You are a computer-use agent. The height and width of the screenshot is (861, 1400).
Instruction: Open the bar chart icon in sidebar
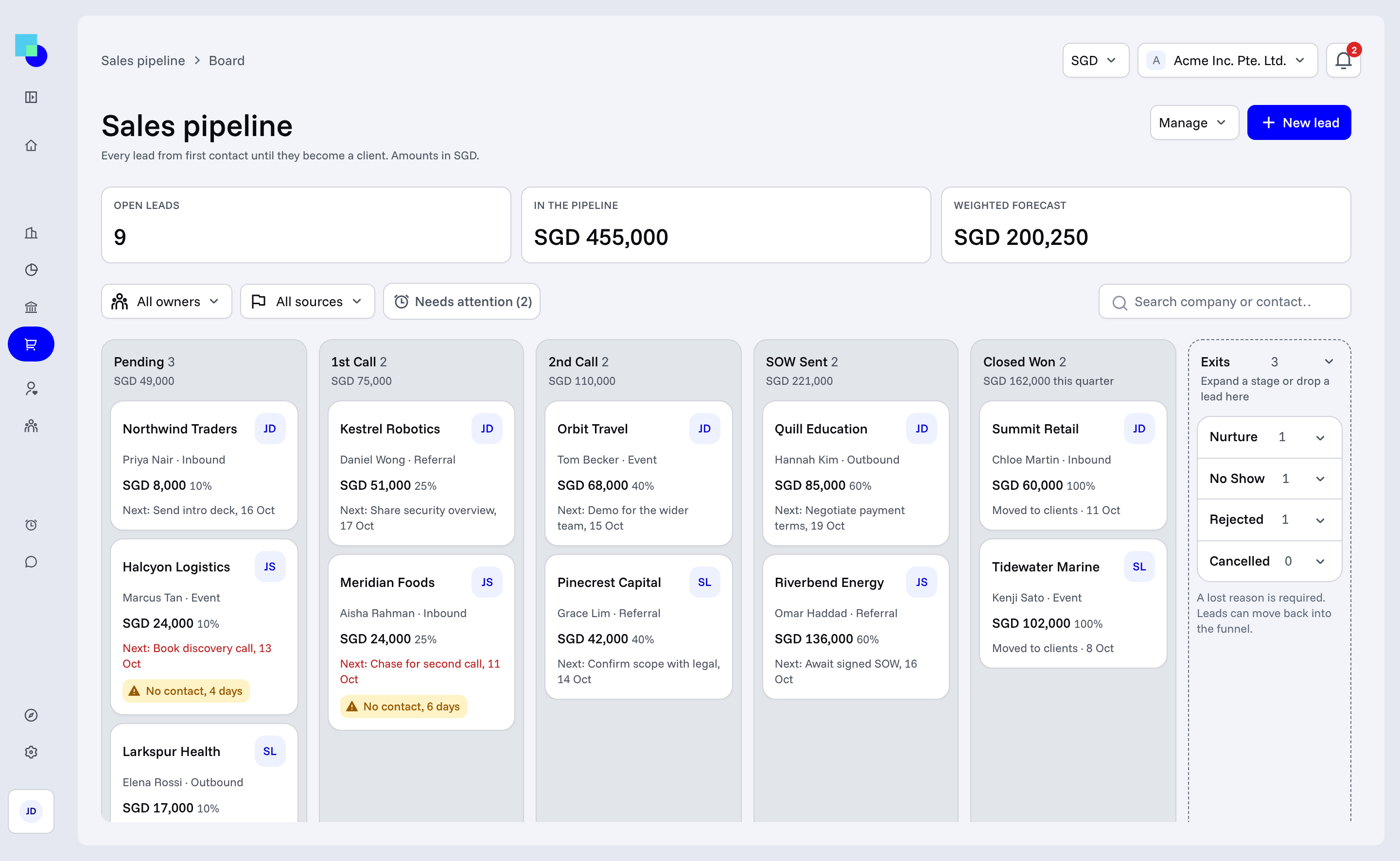[x=31, y=232]
